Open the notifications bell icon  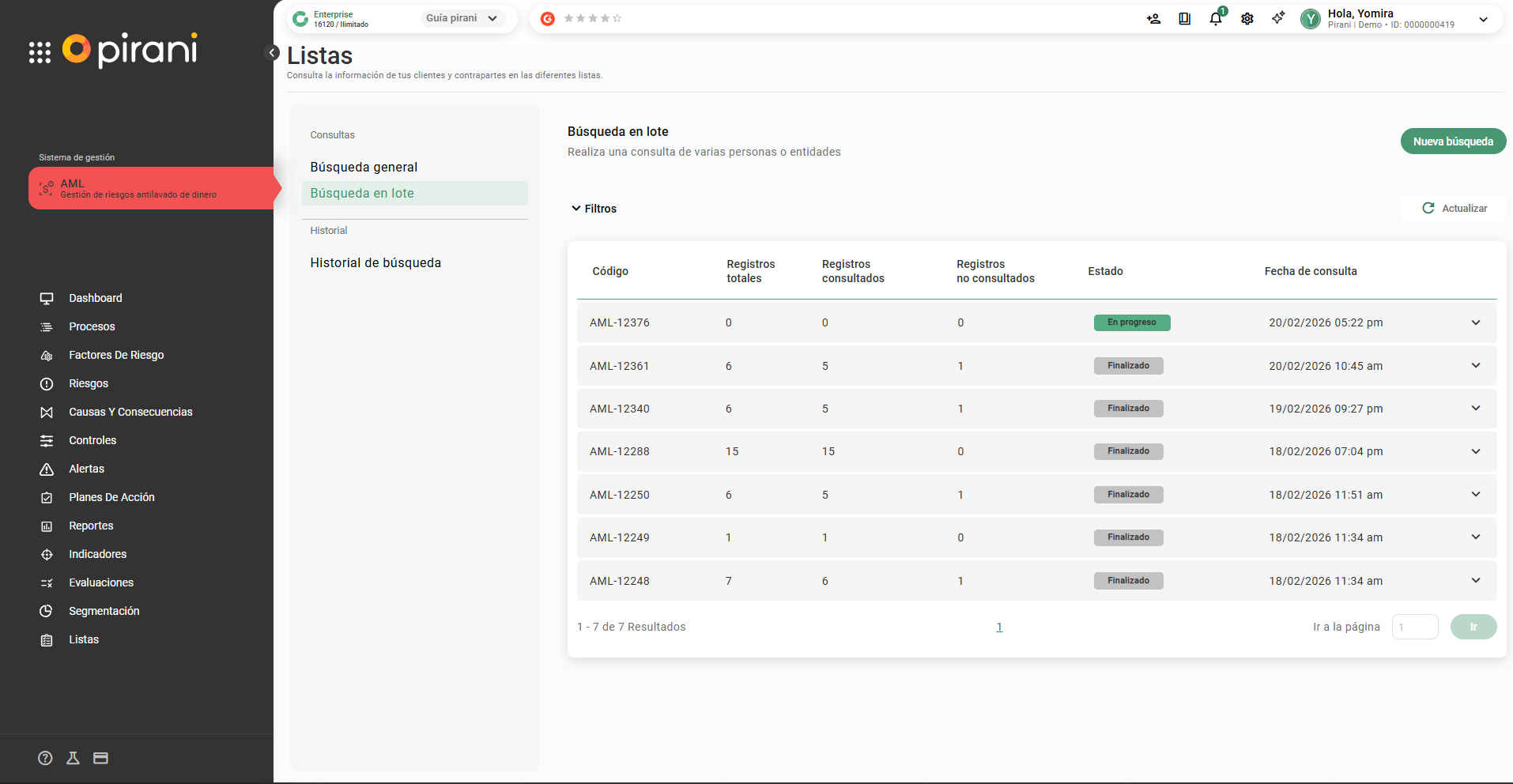click(1215, 19)
